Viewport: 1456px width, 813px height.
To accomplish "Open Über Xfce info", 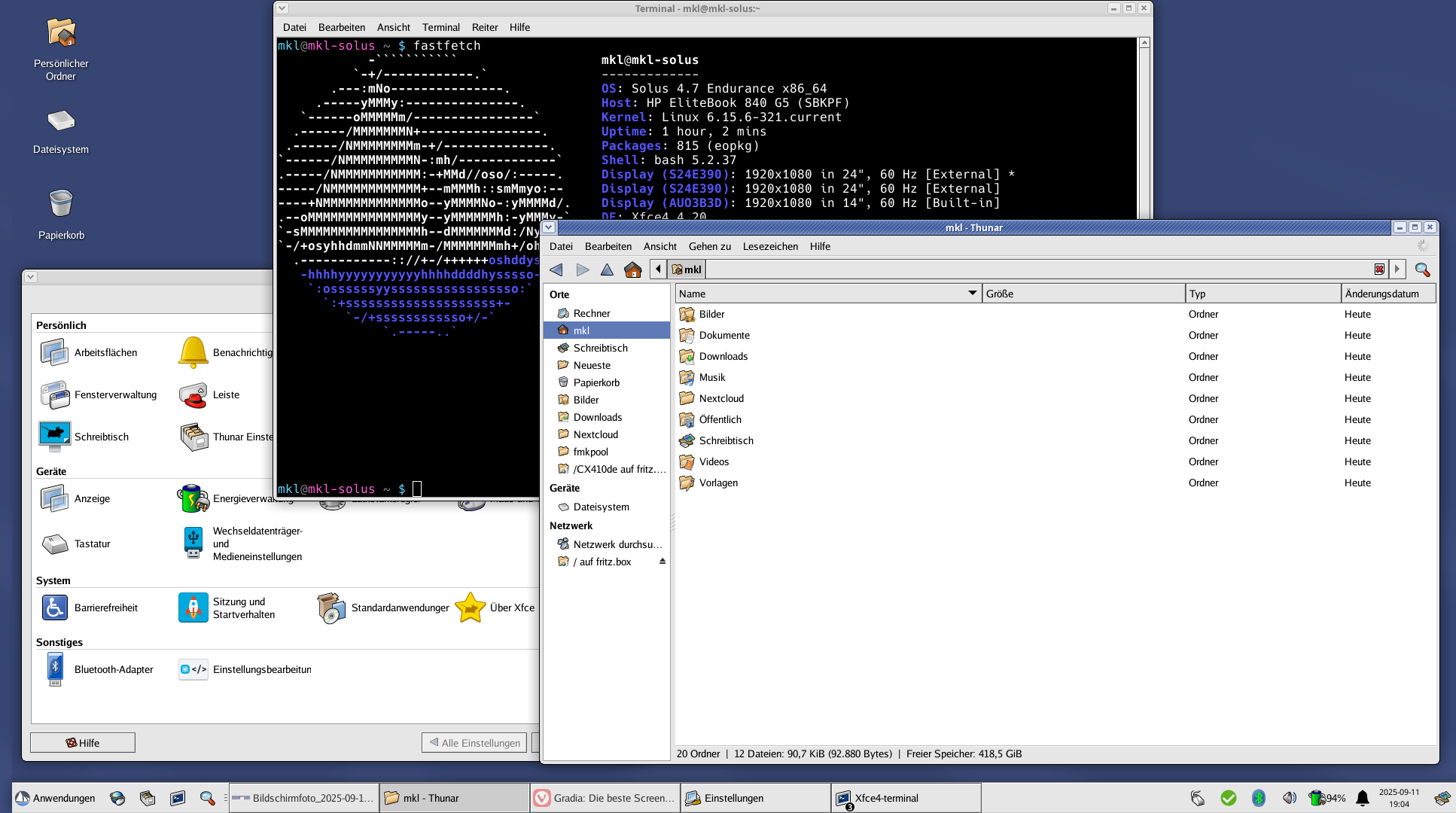I will (x=495, y=607).
